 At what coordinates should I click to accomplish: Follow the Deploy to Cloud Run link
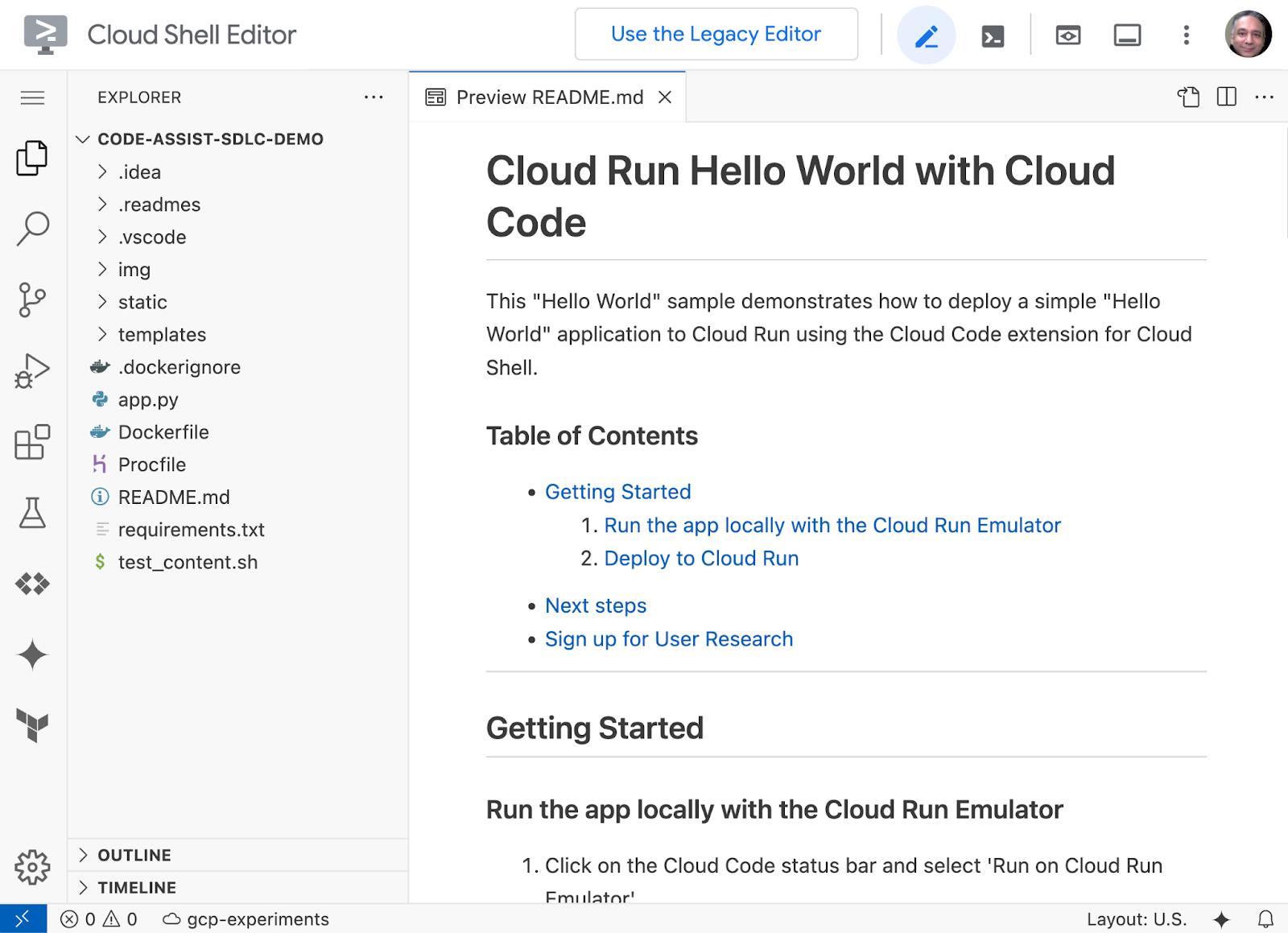[x=701, y=559]
